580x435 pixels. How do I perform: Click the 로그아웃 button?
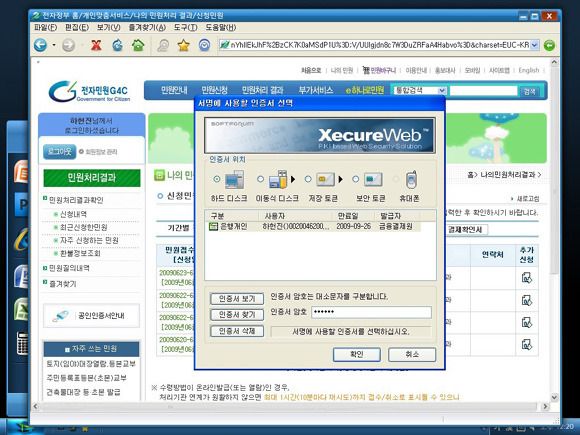[59, 152]
